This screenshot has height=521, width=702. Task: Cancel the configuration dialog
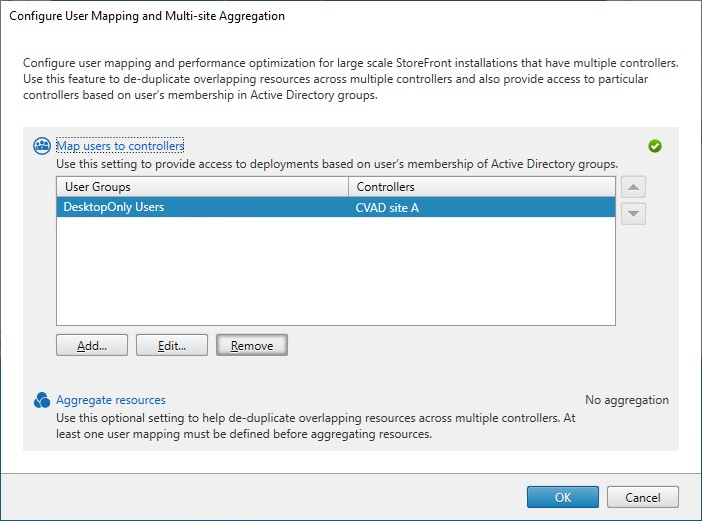coord(643,497)
